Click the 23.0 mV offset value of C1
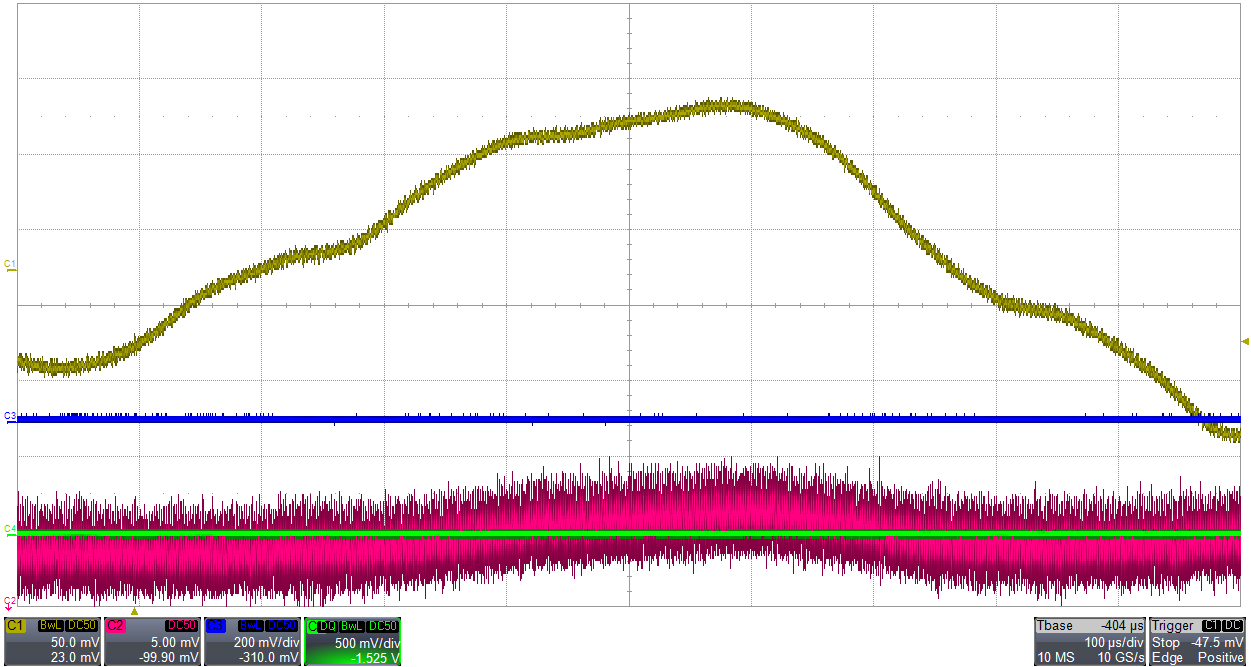Screen dimensions: 1251x667 click(75, 657)
